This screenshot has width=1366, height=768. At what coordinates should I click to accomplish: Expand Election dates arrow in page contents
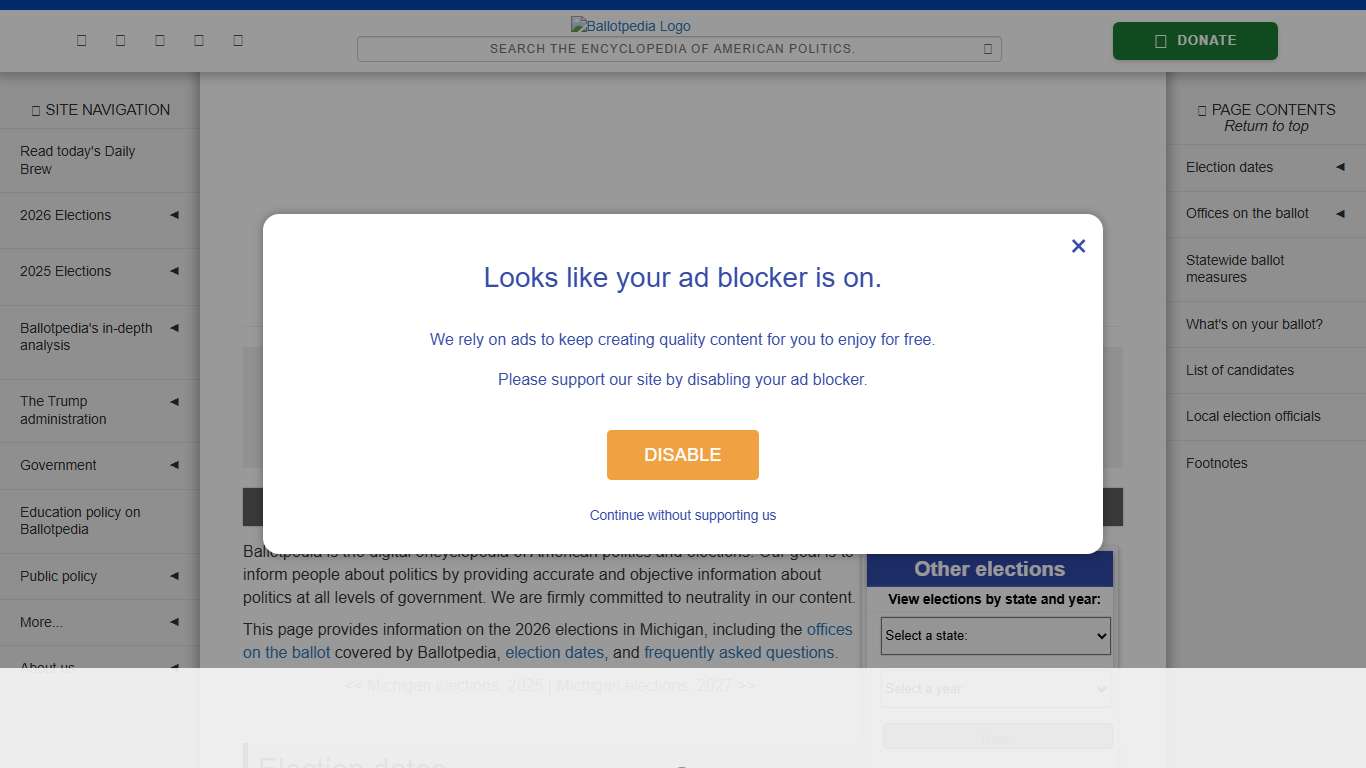pos(1340,167)
